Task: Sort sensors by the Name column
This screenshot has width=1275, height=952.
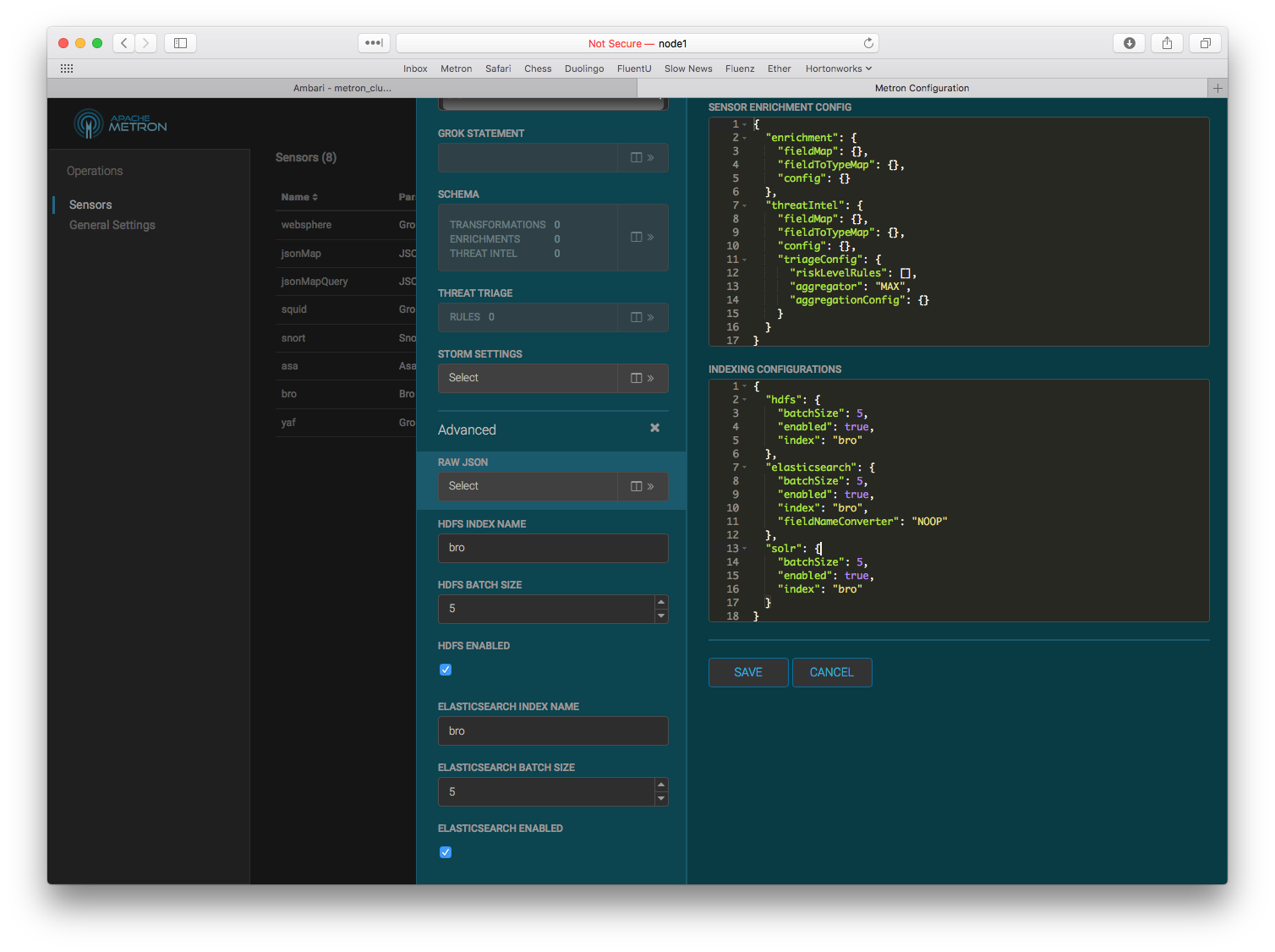Action: point(299,197)
